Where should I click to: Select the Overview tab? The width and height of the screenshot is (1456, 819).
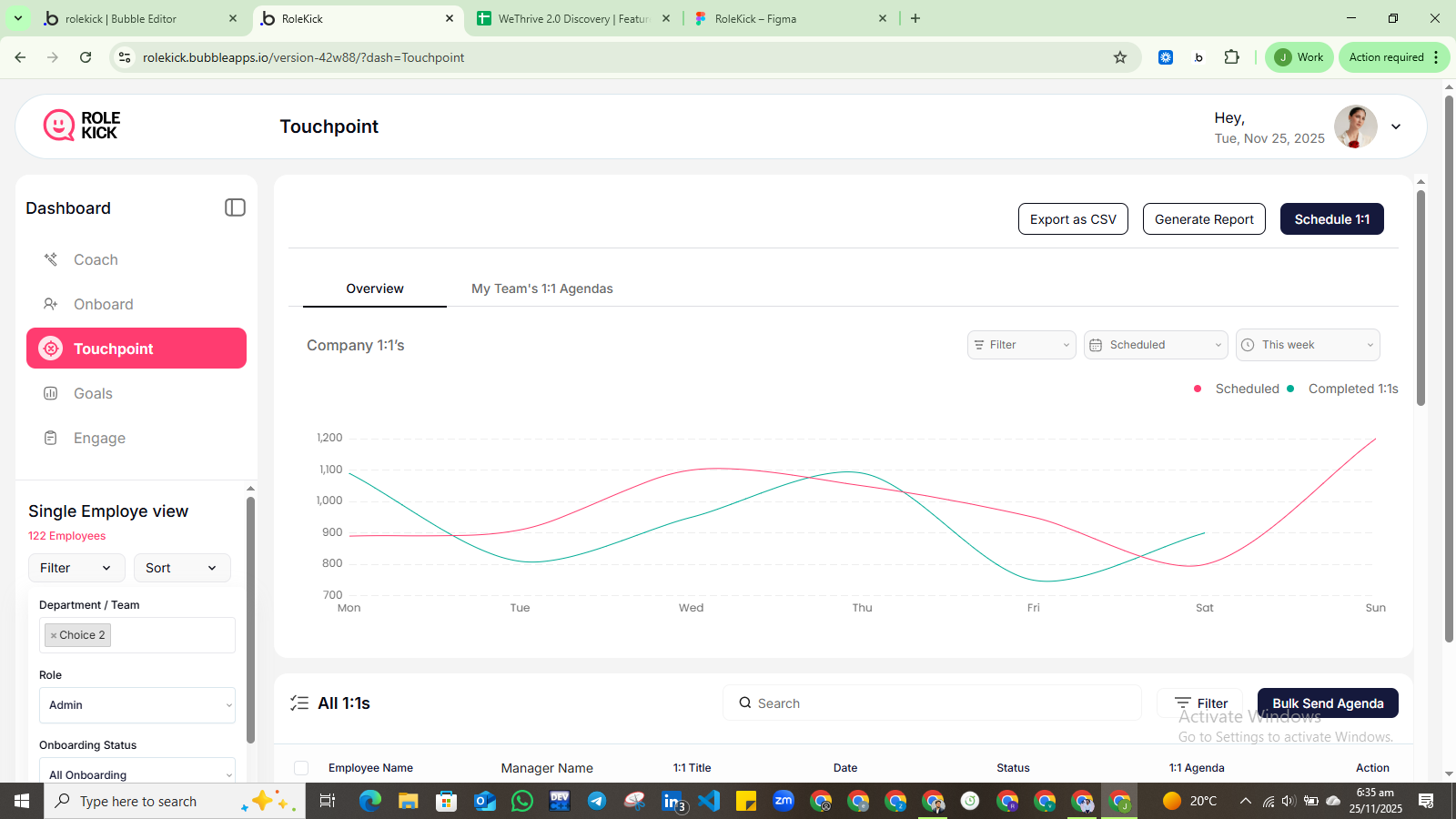(375, 288)
